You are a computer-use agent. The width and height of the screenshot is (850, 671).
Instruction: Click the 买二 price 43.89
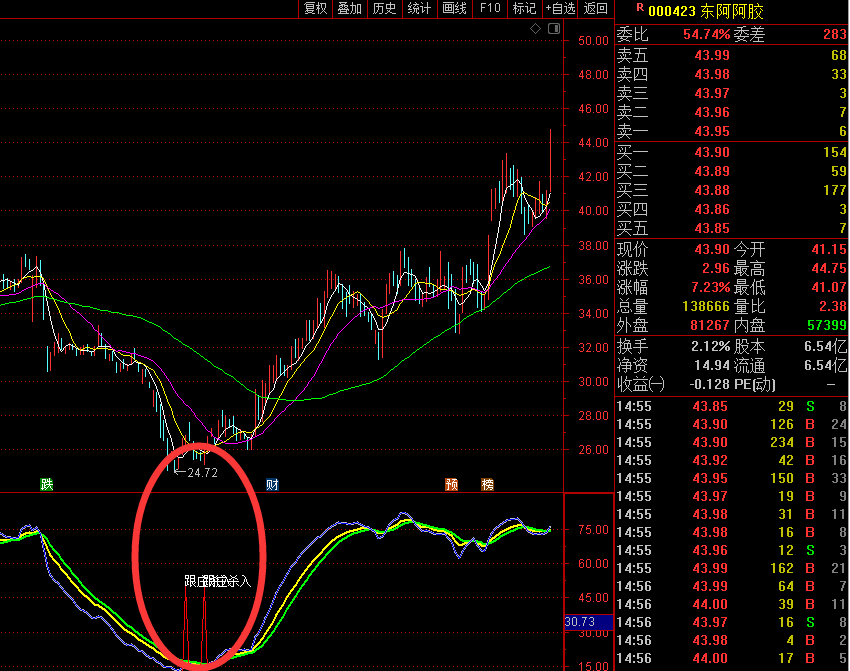click(x=712, y=171)
